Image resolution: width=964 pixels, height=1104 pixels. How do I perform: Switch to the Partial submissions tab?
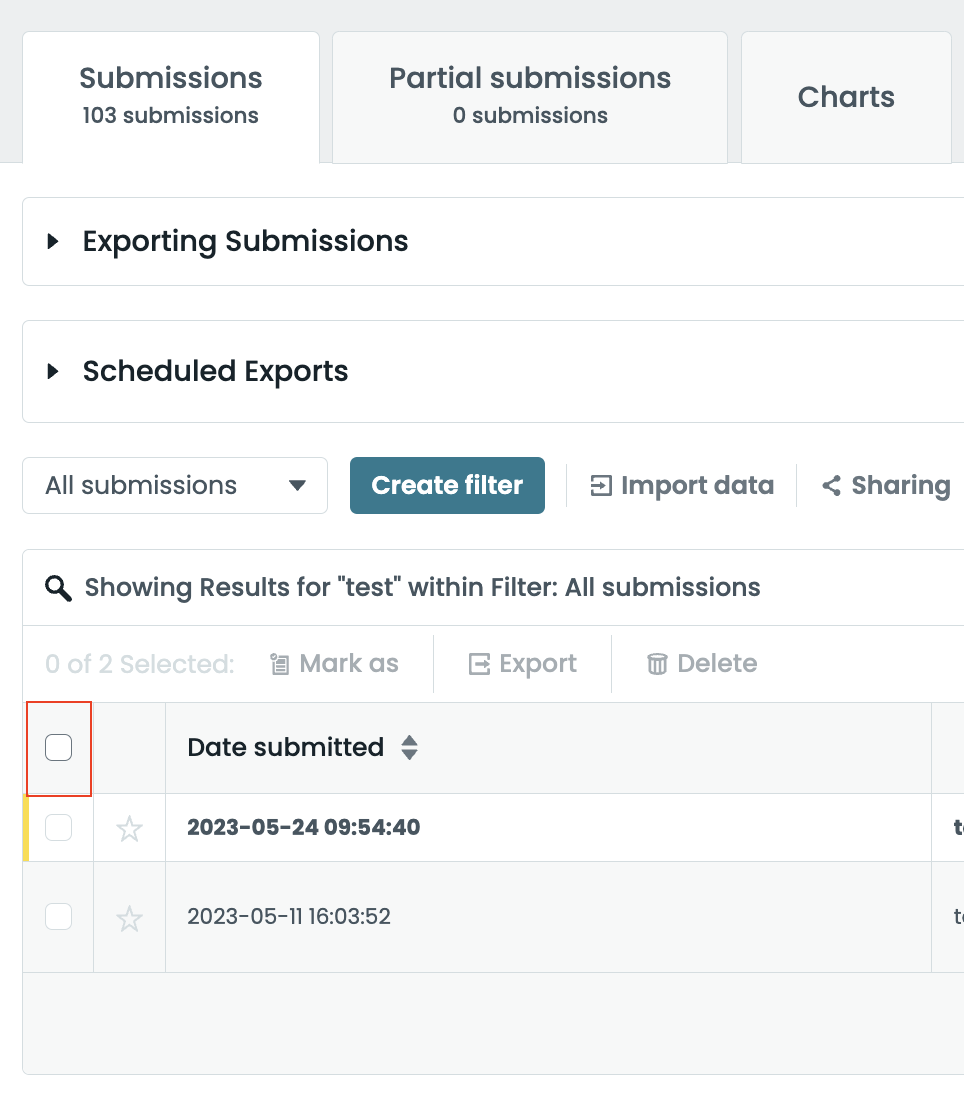pyautogui.click(x=529, y=97)
